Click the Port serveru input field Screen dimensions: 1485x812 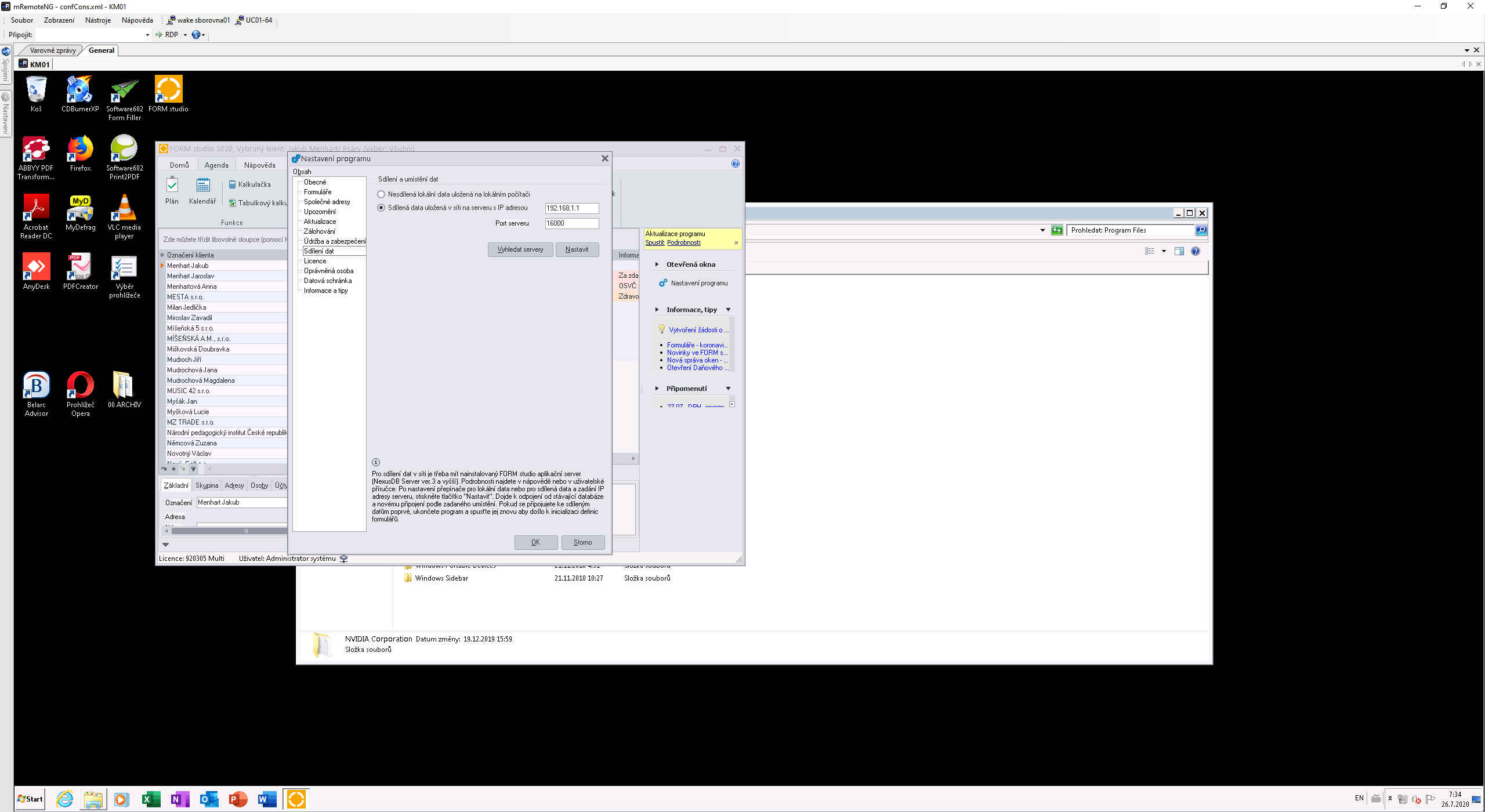571,223
